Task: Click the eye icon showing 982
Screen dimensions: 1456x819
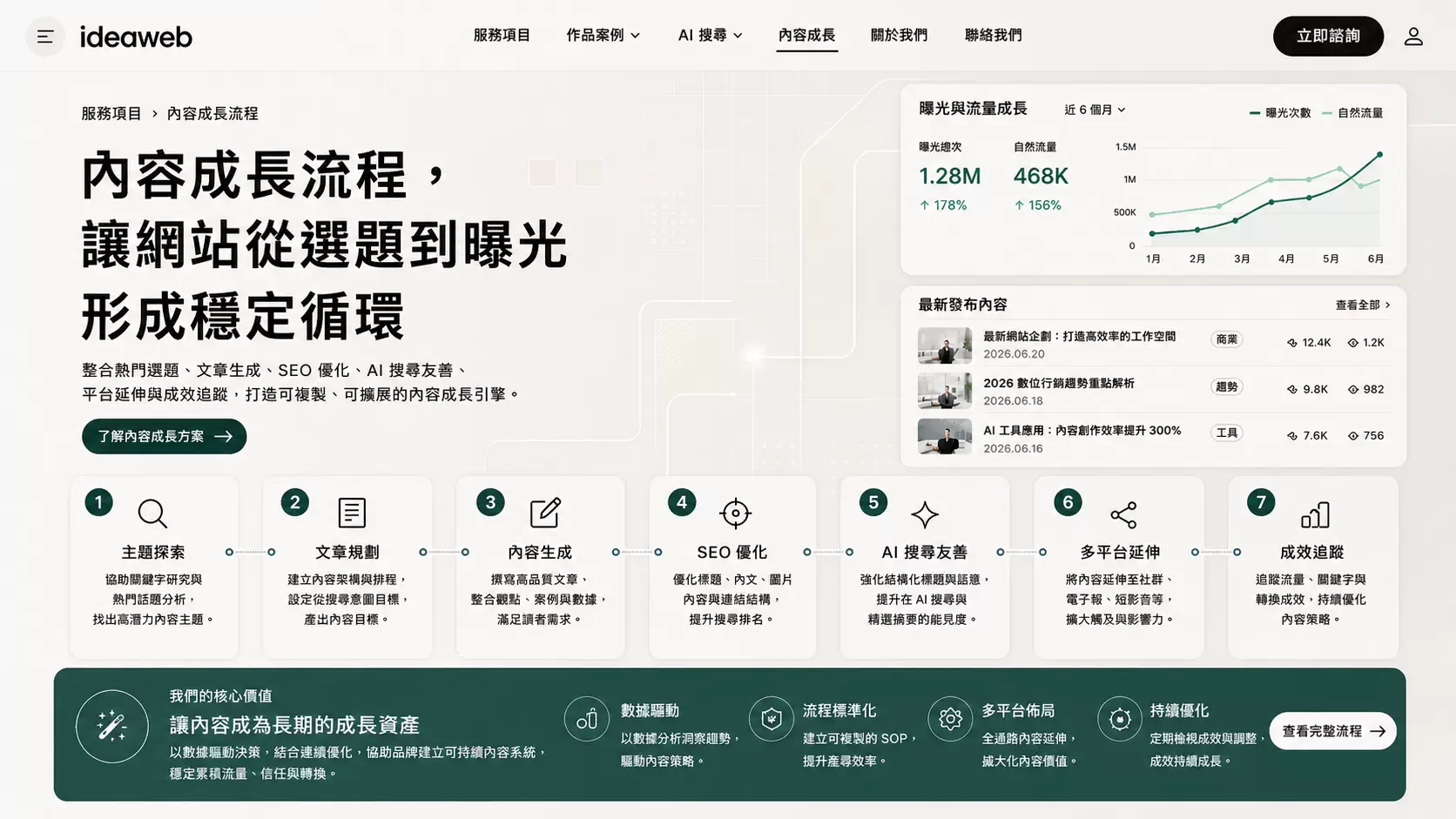Action: click(x=1353, y=389)
